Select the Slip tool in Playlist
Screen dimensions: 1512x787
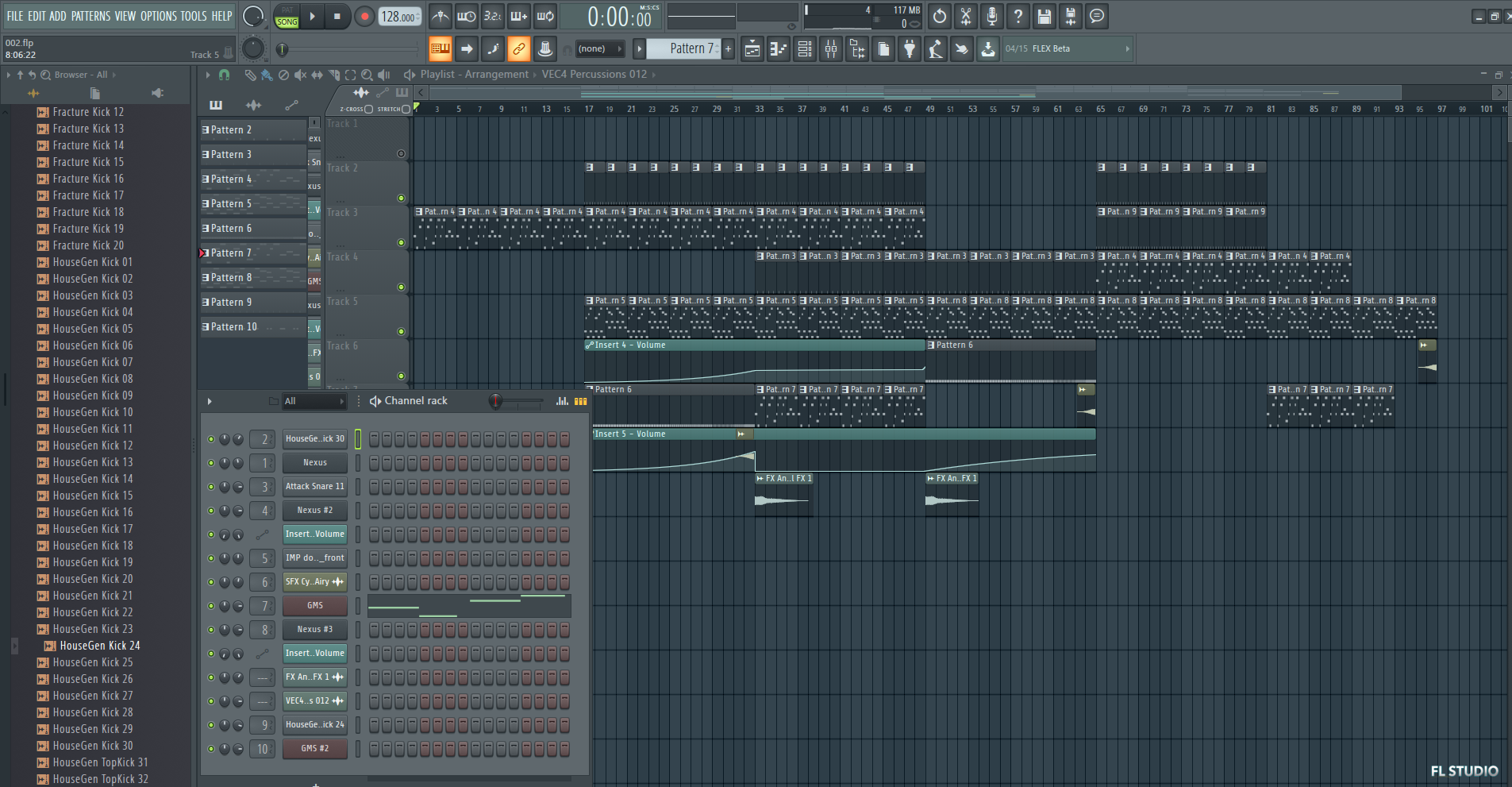coord(317,75)
